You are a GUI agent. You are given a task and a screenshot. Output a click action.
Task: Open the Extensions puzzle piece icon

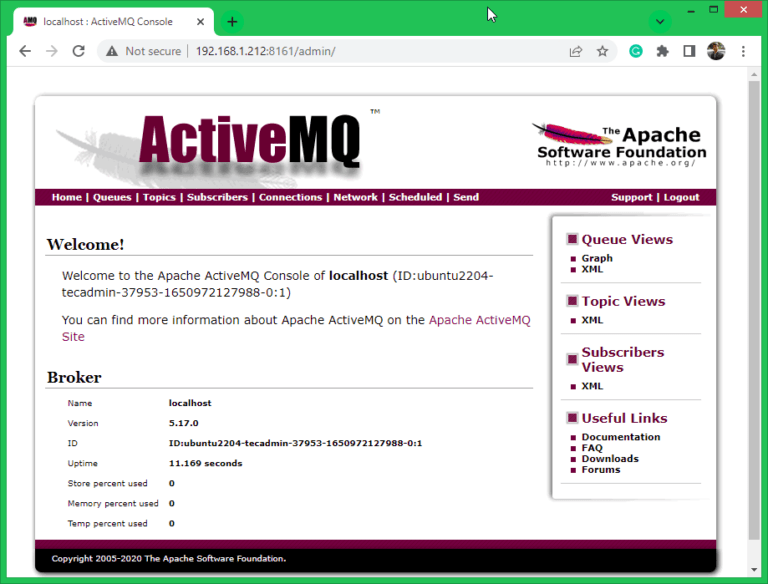point(662,51)
